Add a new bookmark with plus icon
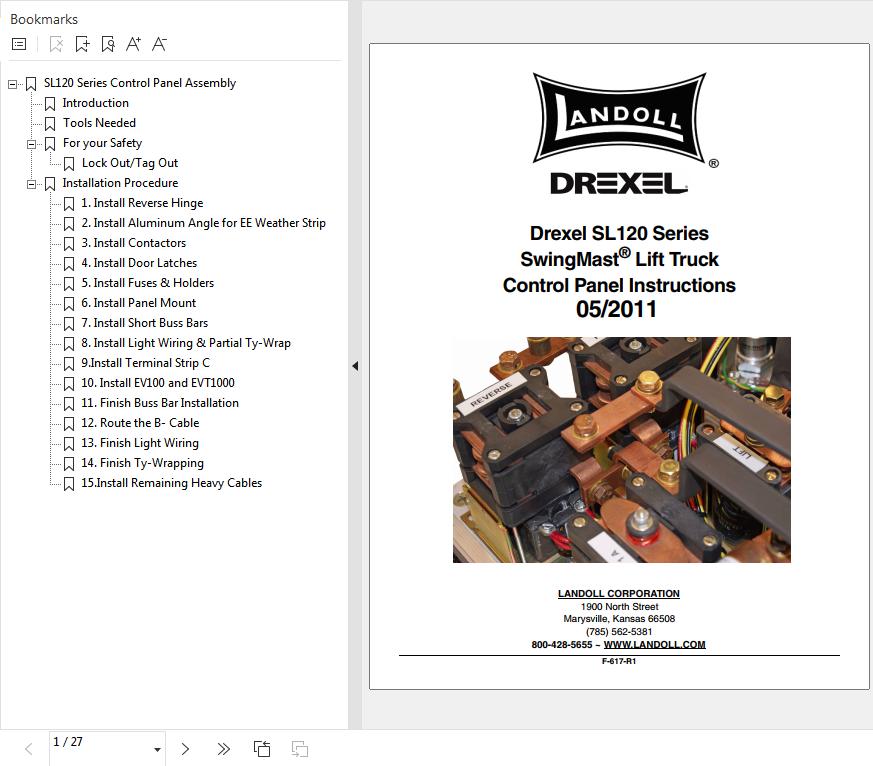 82,44
